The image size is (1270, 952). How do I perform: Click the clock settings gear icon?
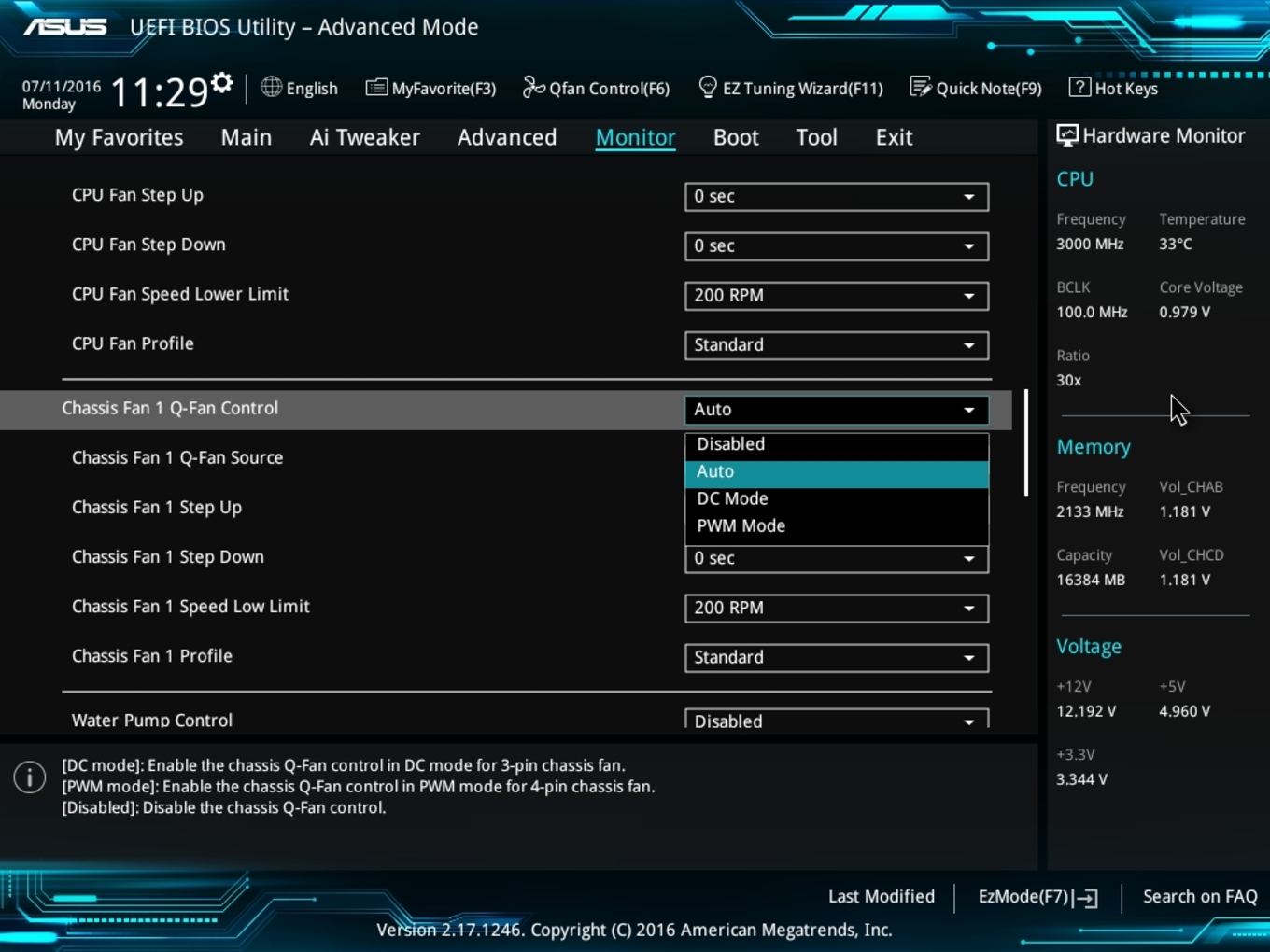(x=221, y=83)
